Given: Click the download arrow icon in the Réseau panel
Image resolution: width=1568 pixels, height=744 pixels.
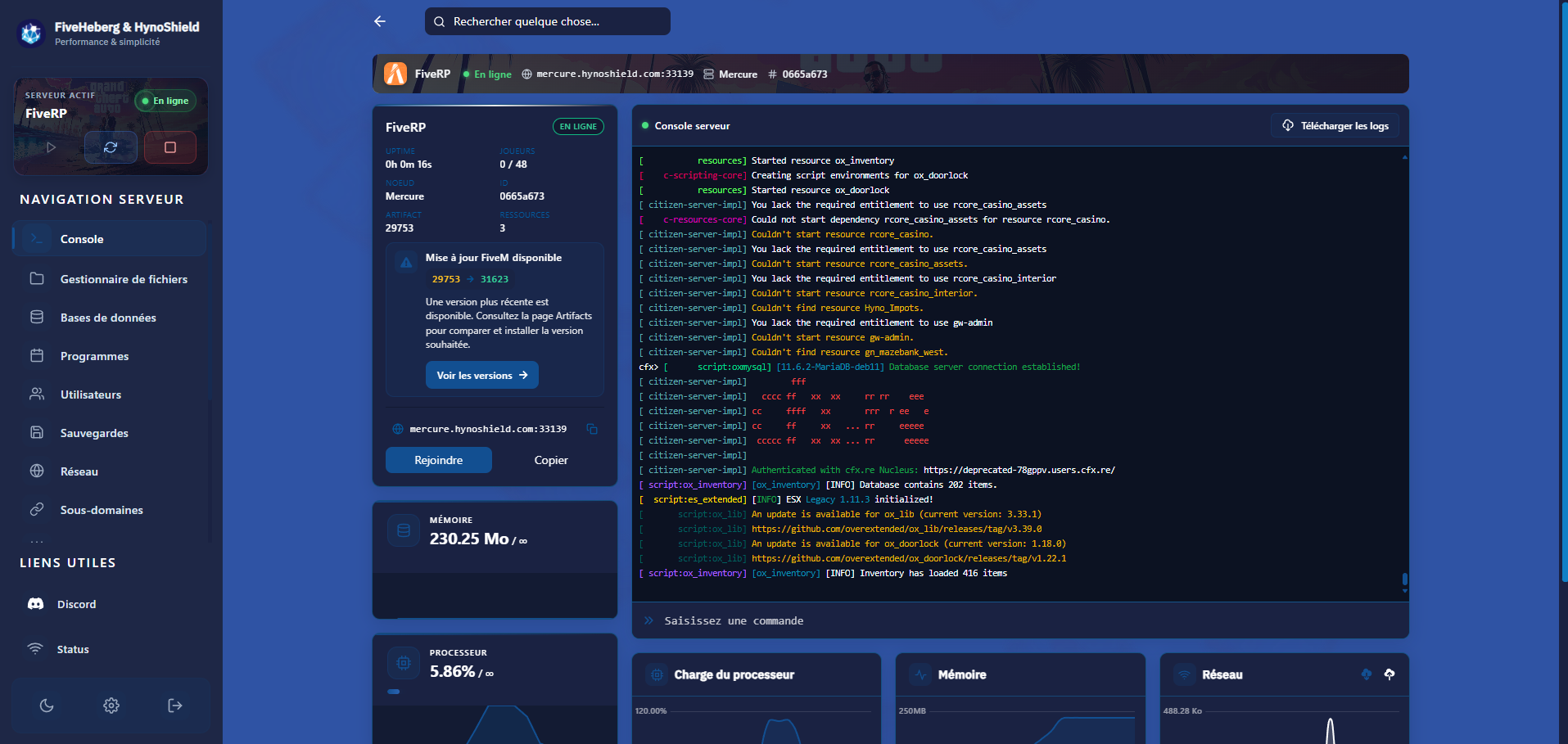Looking at the screenshot, I should click(1366, 674).
